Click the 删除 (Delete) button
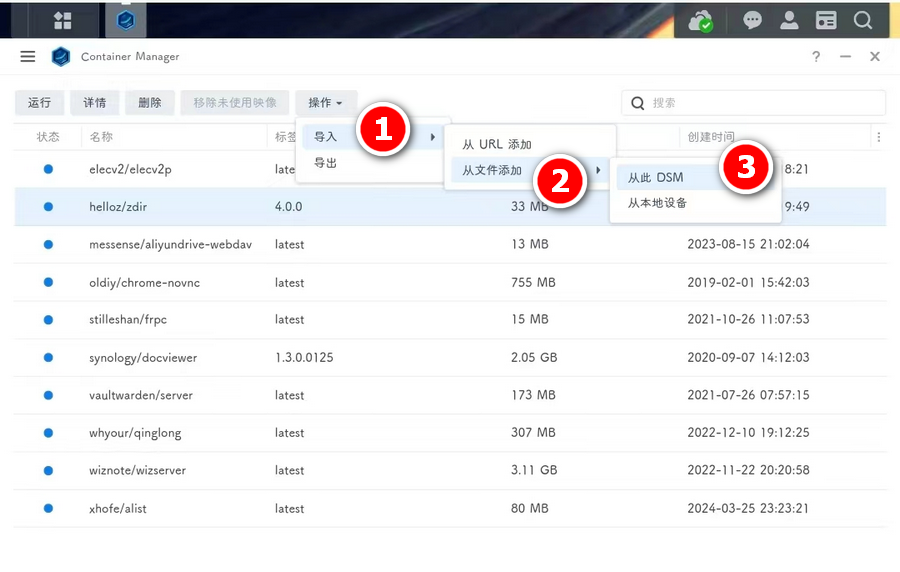The height and width of the screenshot is (572, 900). tap(150, 103)
